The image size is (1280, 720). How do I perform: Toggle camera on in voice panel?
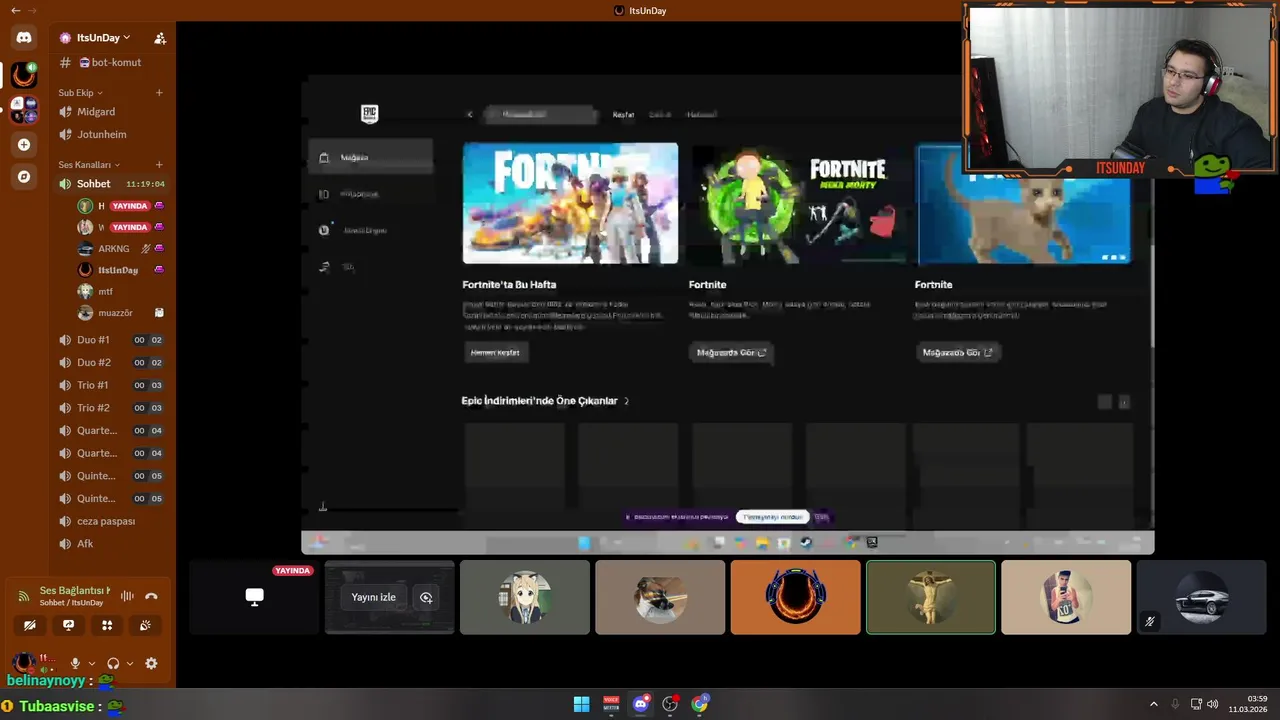coord(30,625)
